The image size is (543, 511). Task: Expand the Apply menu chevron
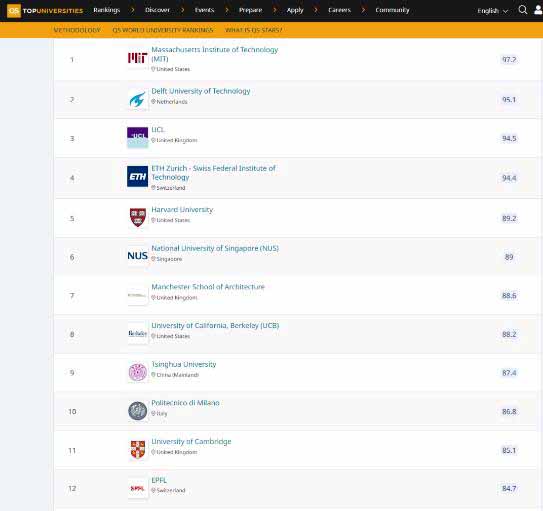(x=316, y=10)
